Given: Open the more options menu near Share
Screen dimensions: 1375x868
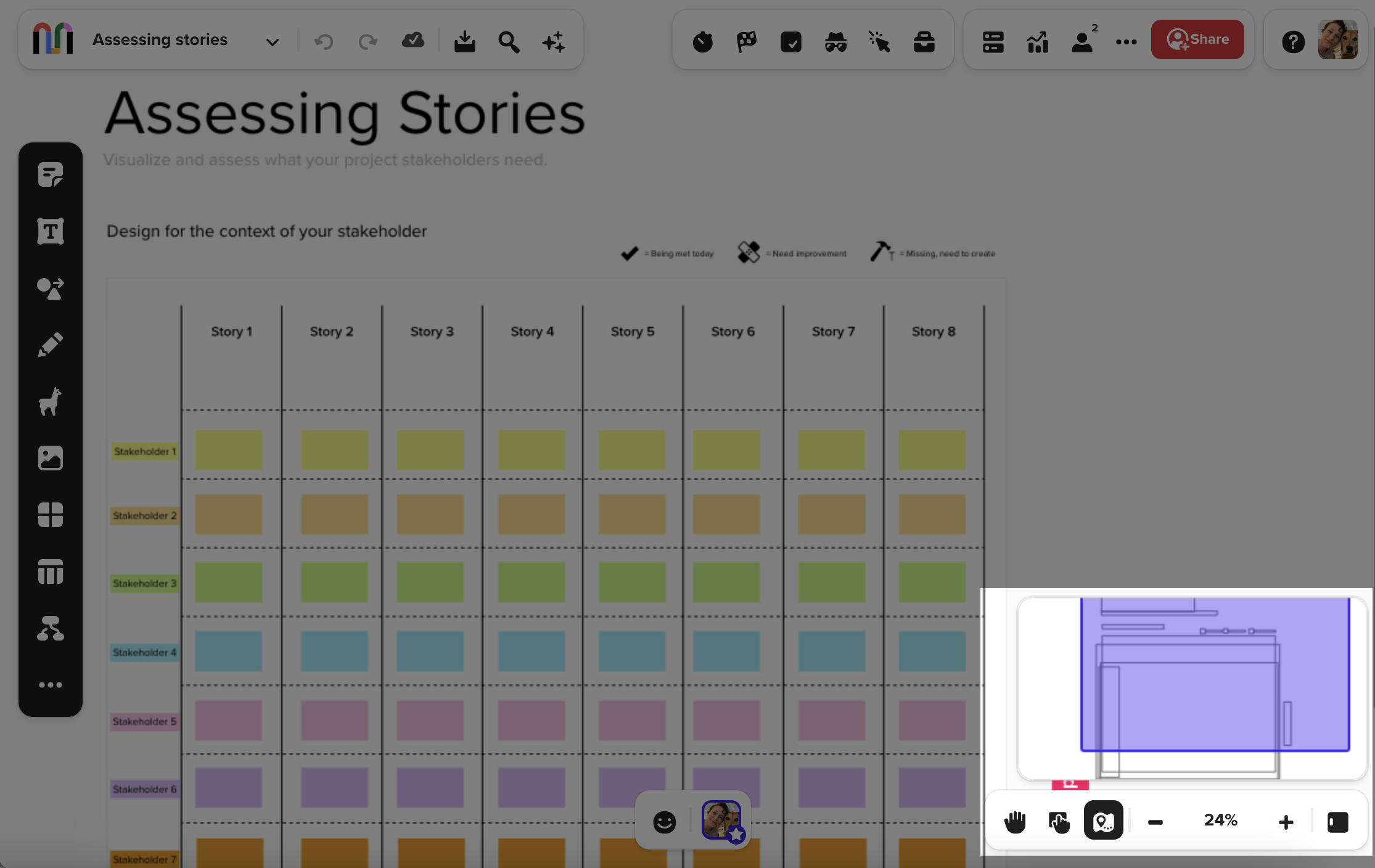Looking at the screenshot, I should coord(1127,41).
